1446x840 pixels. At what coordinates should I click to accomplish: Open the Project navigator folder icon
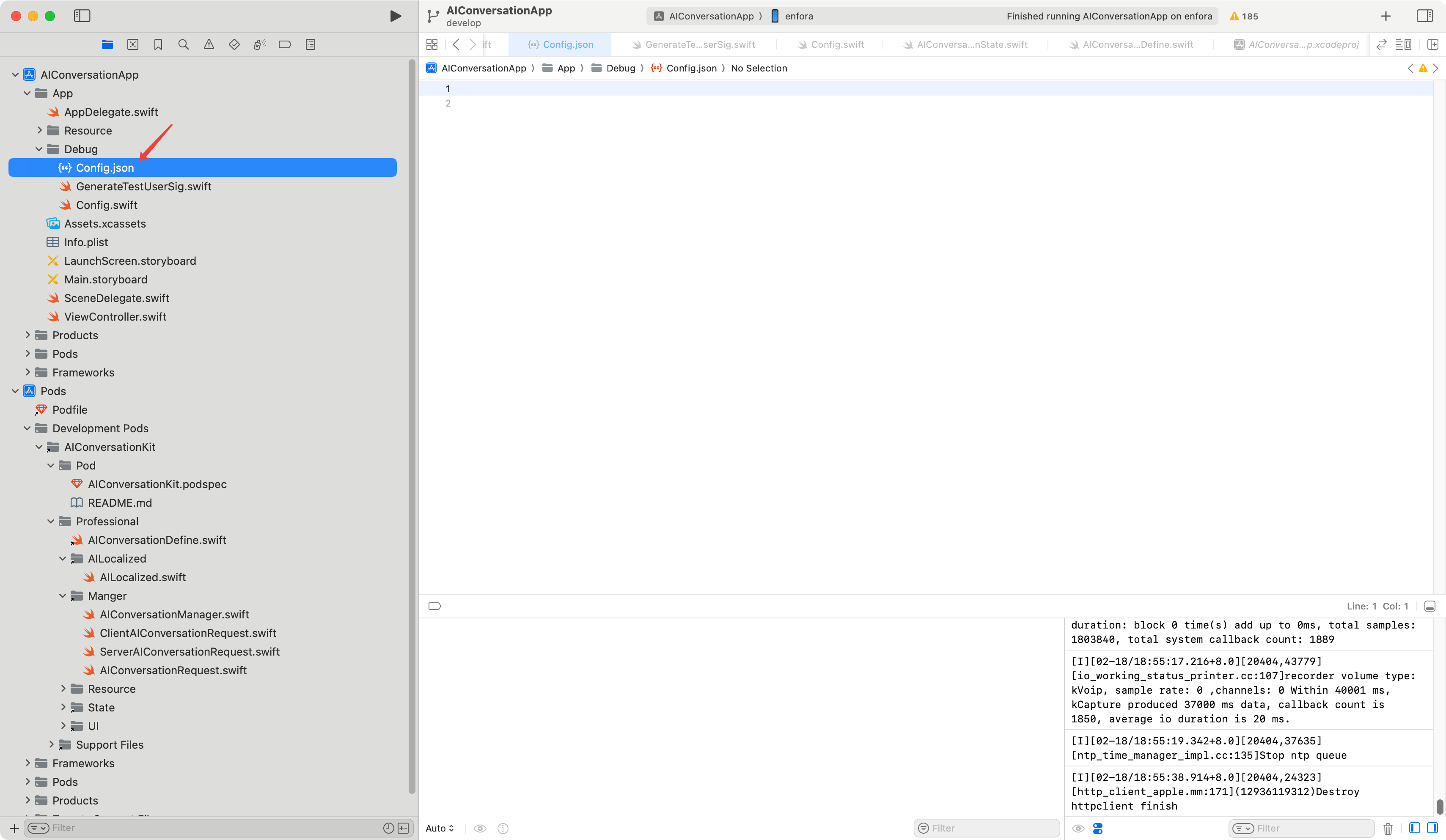coord(107,44)
